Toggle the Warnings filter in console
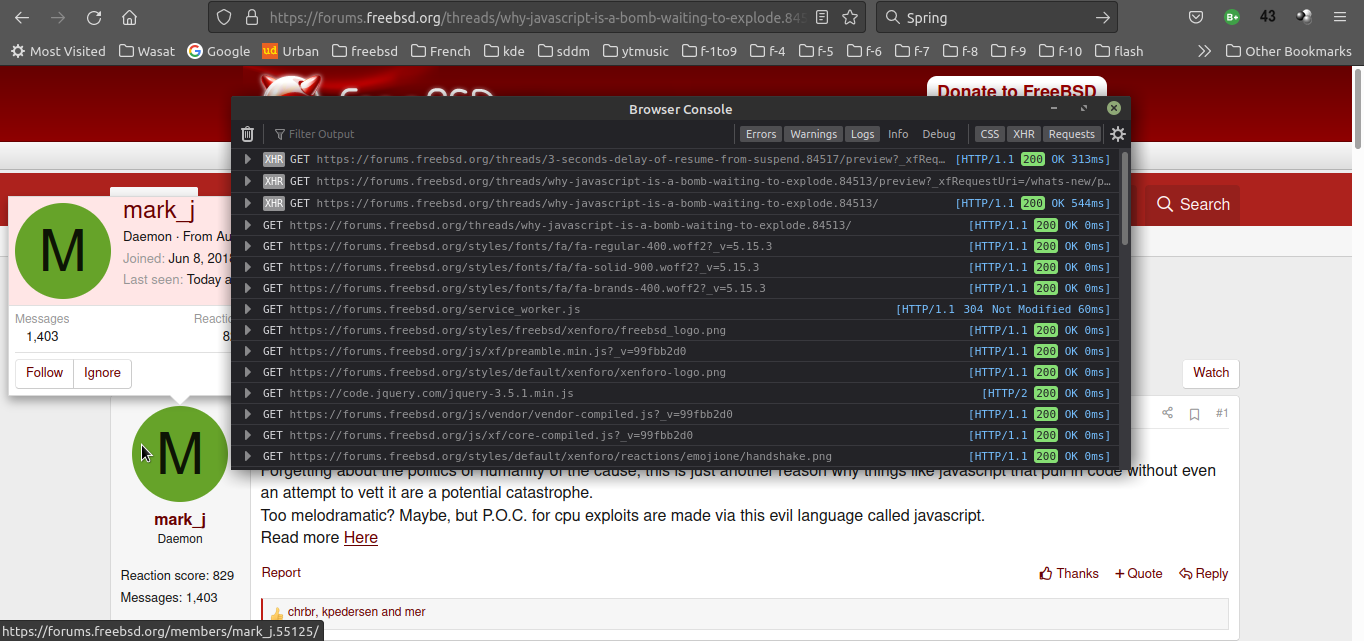The width and height of the screenshot is (1364, 641). [x=813, y=134]
